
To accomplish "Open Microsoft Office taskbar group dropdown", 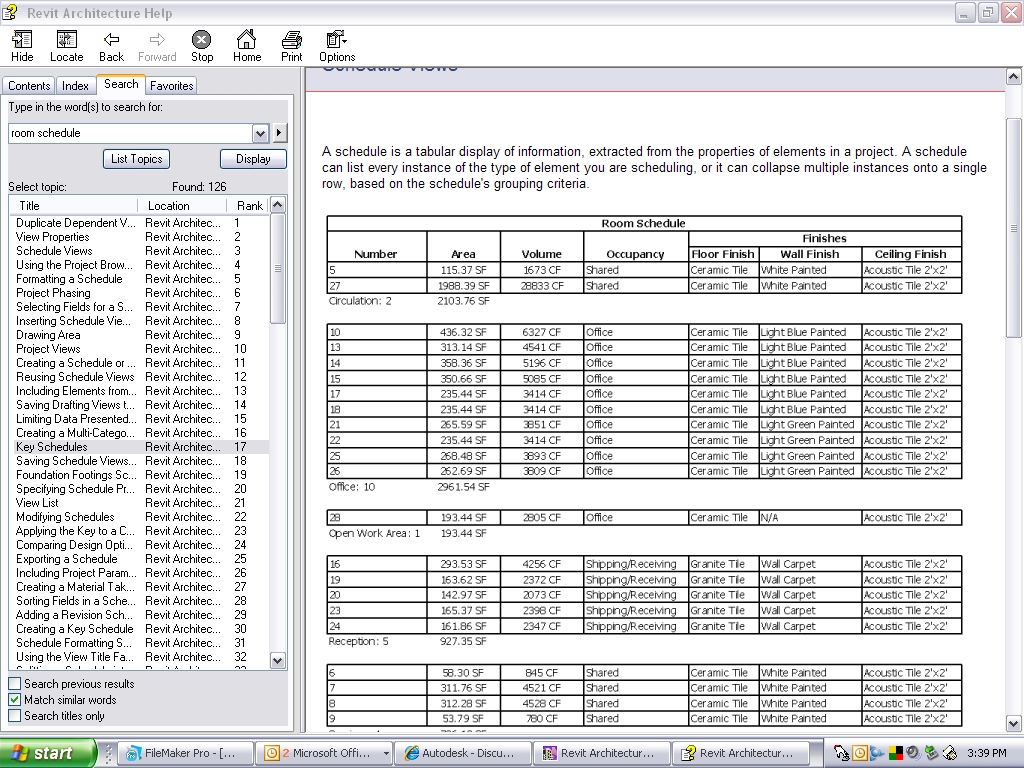I will (x=386, y=753).
